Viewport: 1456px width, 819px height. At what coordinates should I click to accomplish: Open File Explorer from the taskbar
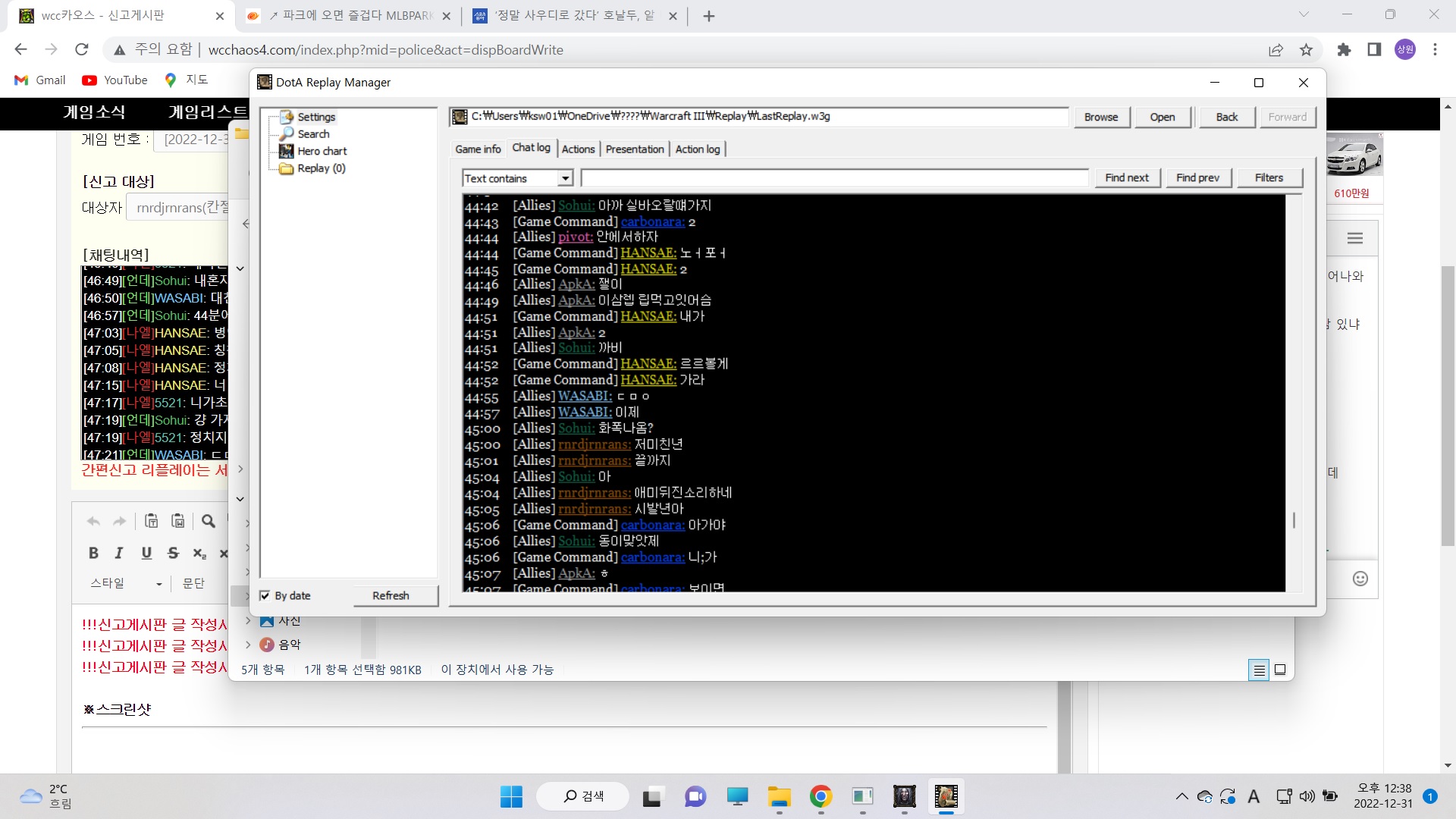779,796
